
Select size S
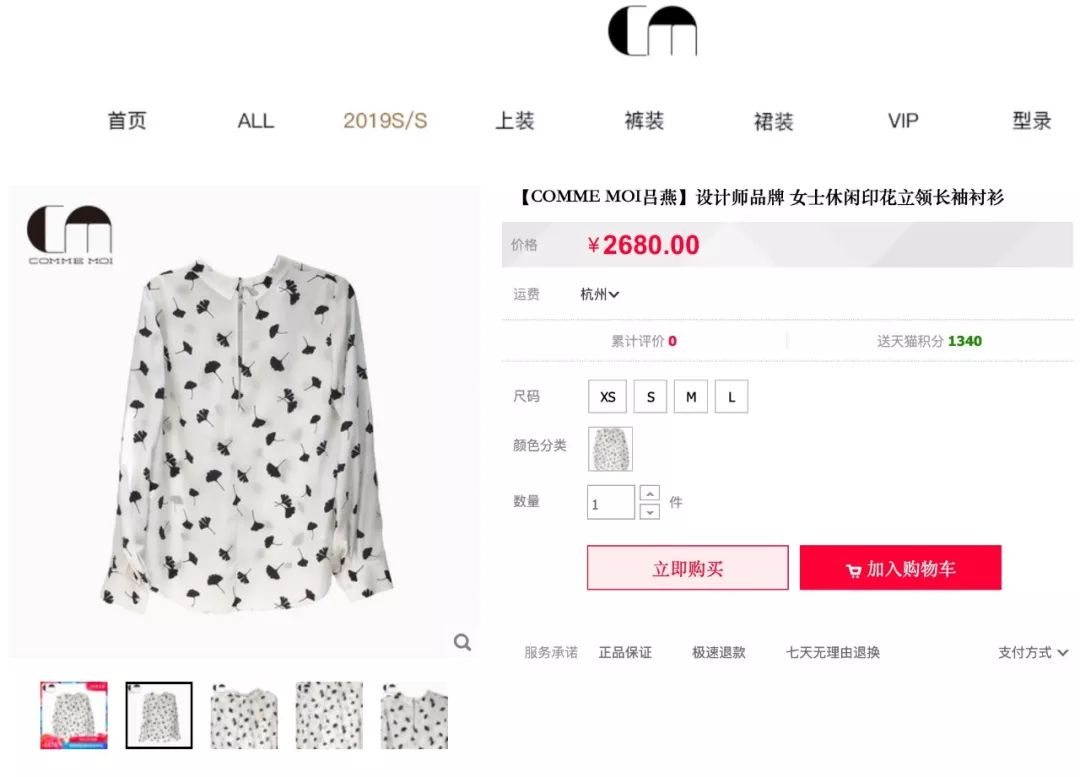(x=650, y=397)
